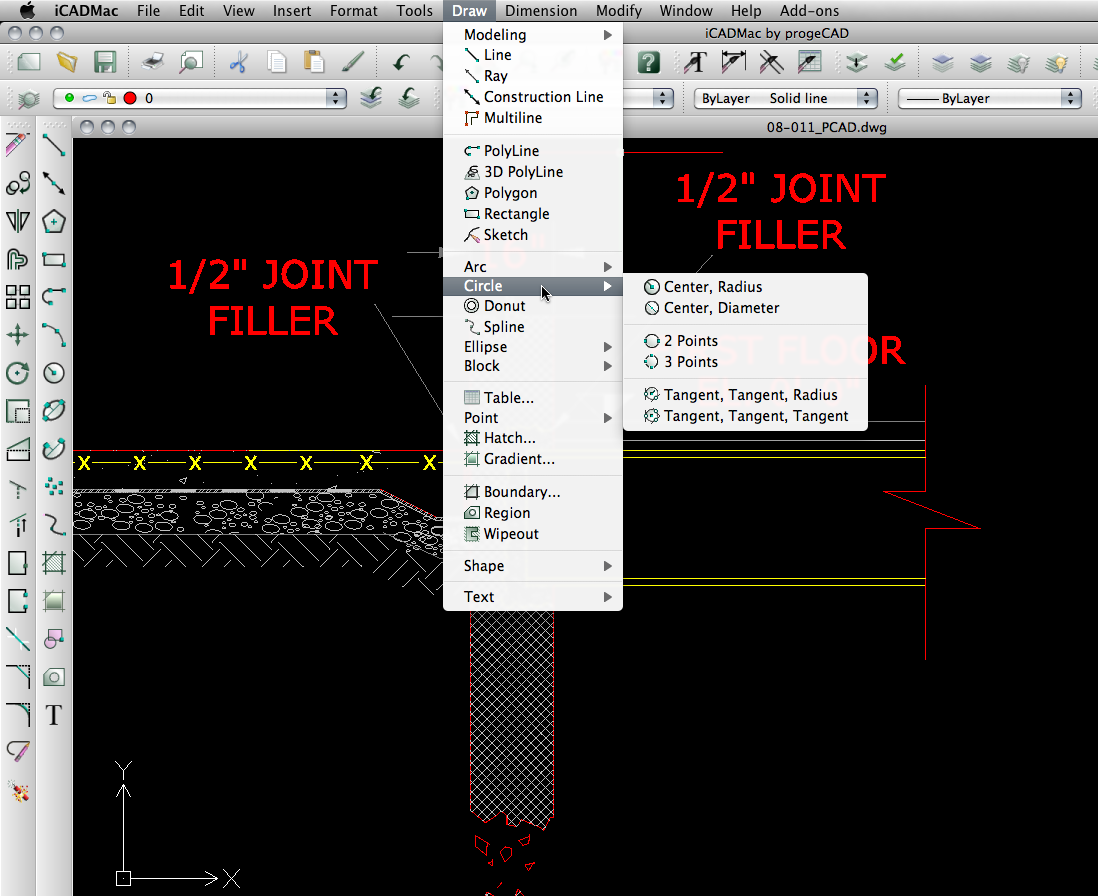The width and height of the screenshot is (1098, 896).
Task: Select the Text tool T icon
Action: [54, 715]
